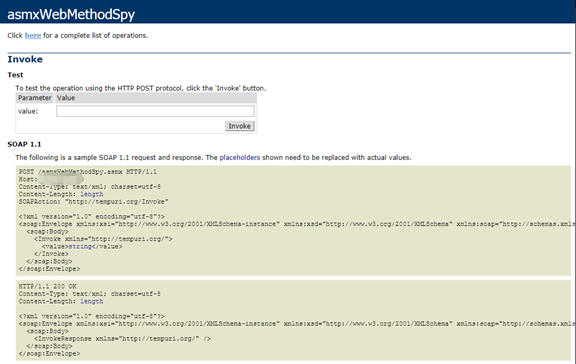
Task: Select the Invoke section heading
Action: [25, 59]
